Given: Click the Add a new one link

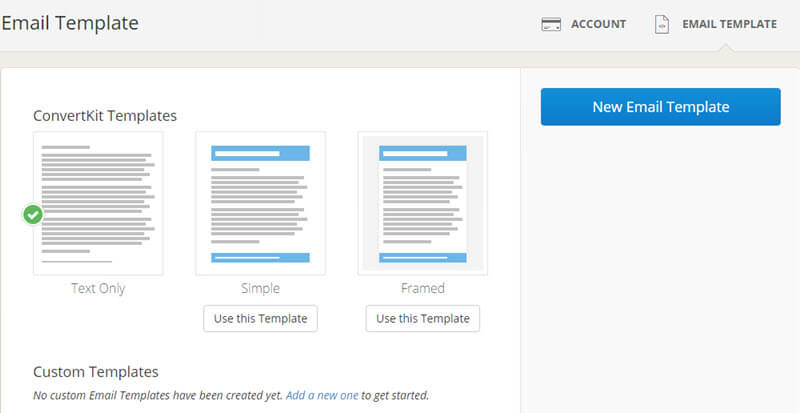Looking at the screenshot, I should point(322,395).
